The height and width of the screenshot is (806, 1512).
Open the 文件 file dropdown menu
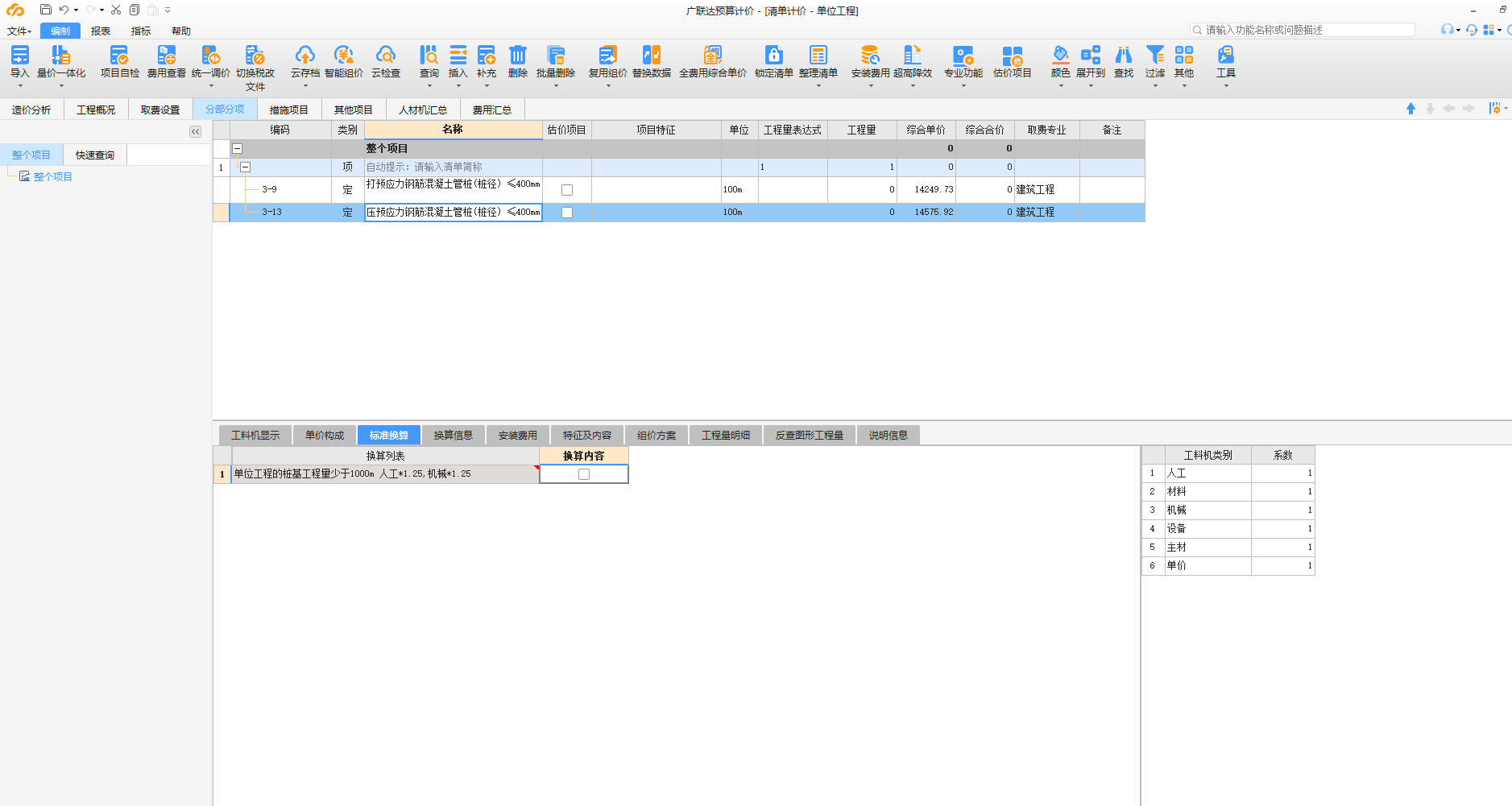pyautogui.click(x=19, y=31)
